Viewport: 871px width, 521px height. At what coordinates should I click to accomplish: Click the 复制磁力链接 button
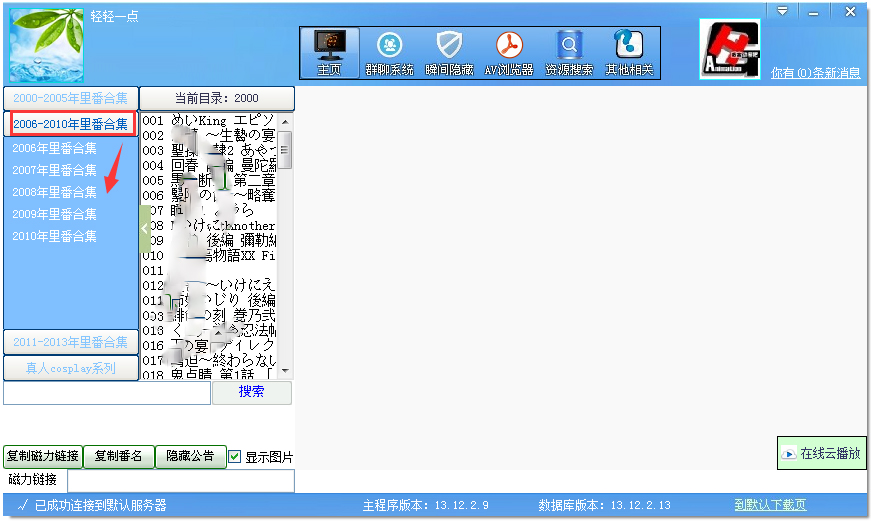43,457
